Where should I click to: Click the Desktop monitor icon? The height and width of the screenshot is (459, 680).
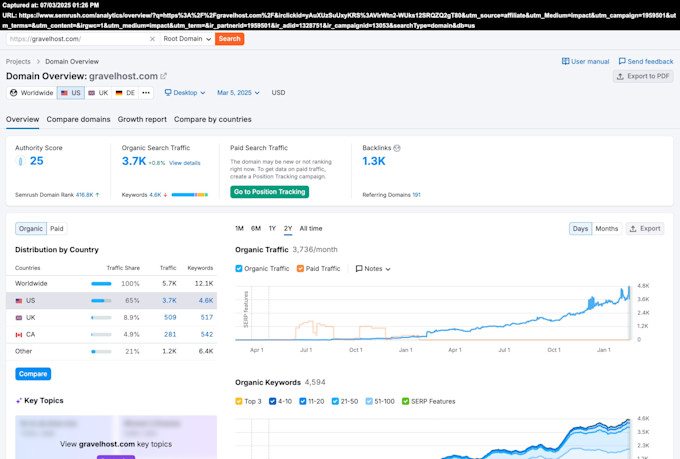tap(168, 92)
